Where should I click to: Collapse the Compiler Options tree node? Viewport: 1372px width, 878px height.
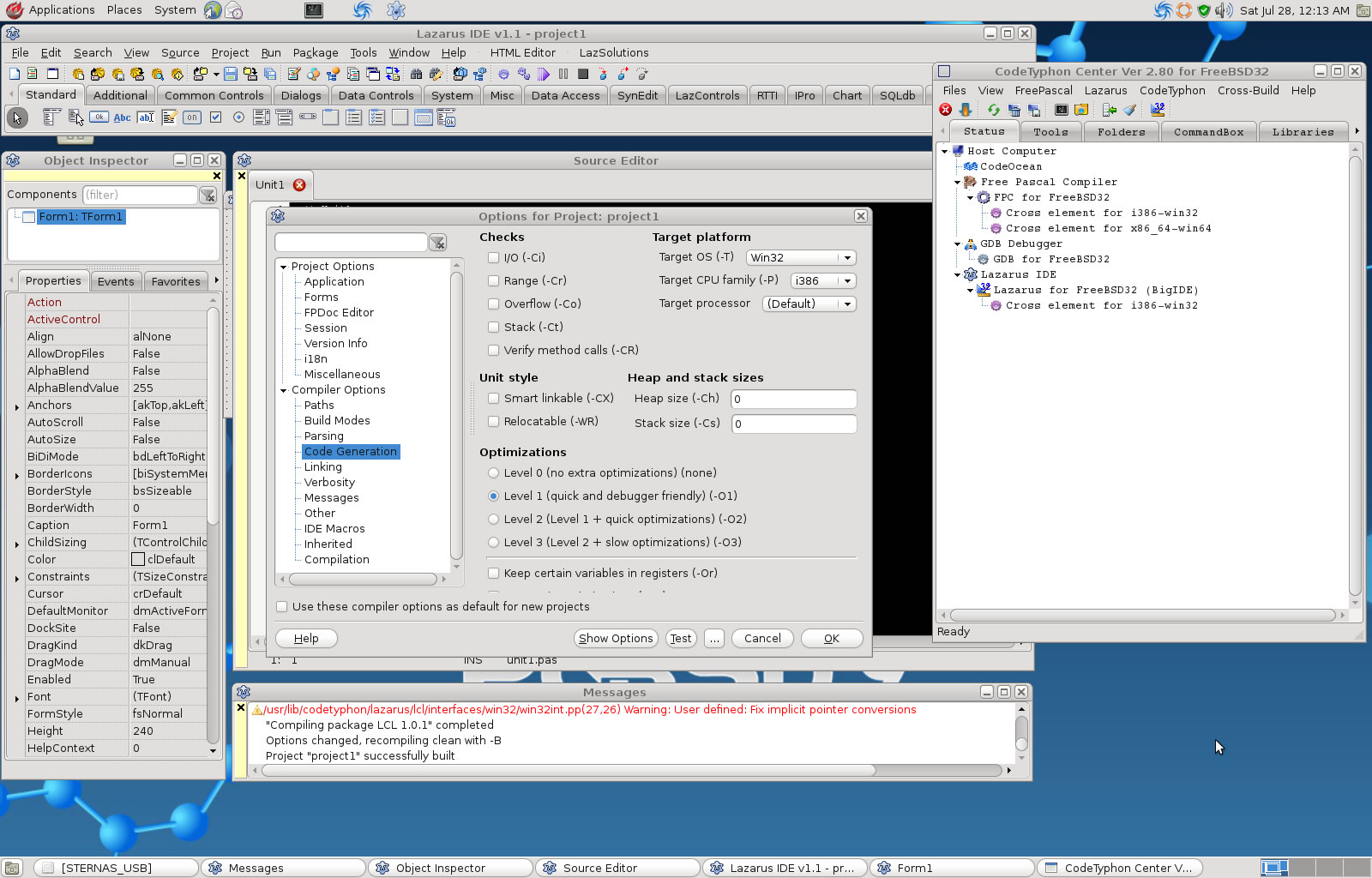pyautogui.click(x=284, y=390)
